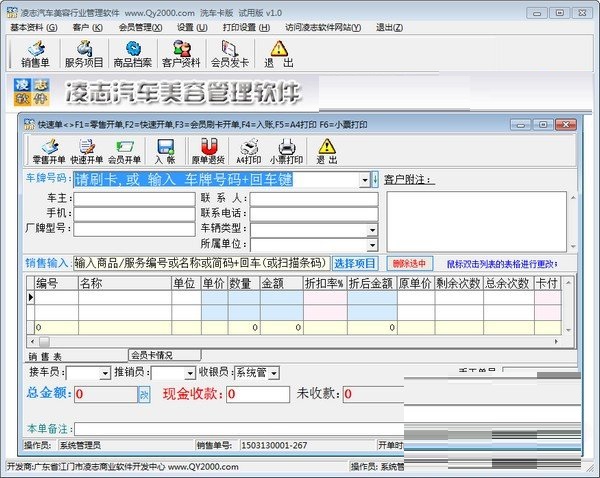The width and height of the screenshot is (600, 478).
Task: Expand the 推销员 salesperson dropdown
Action: point(190,373)
